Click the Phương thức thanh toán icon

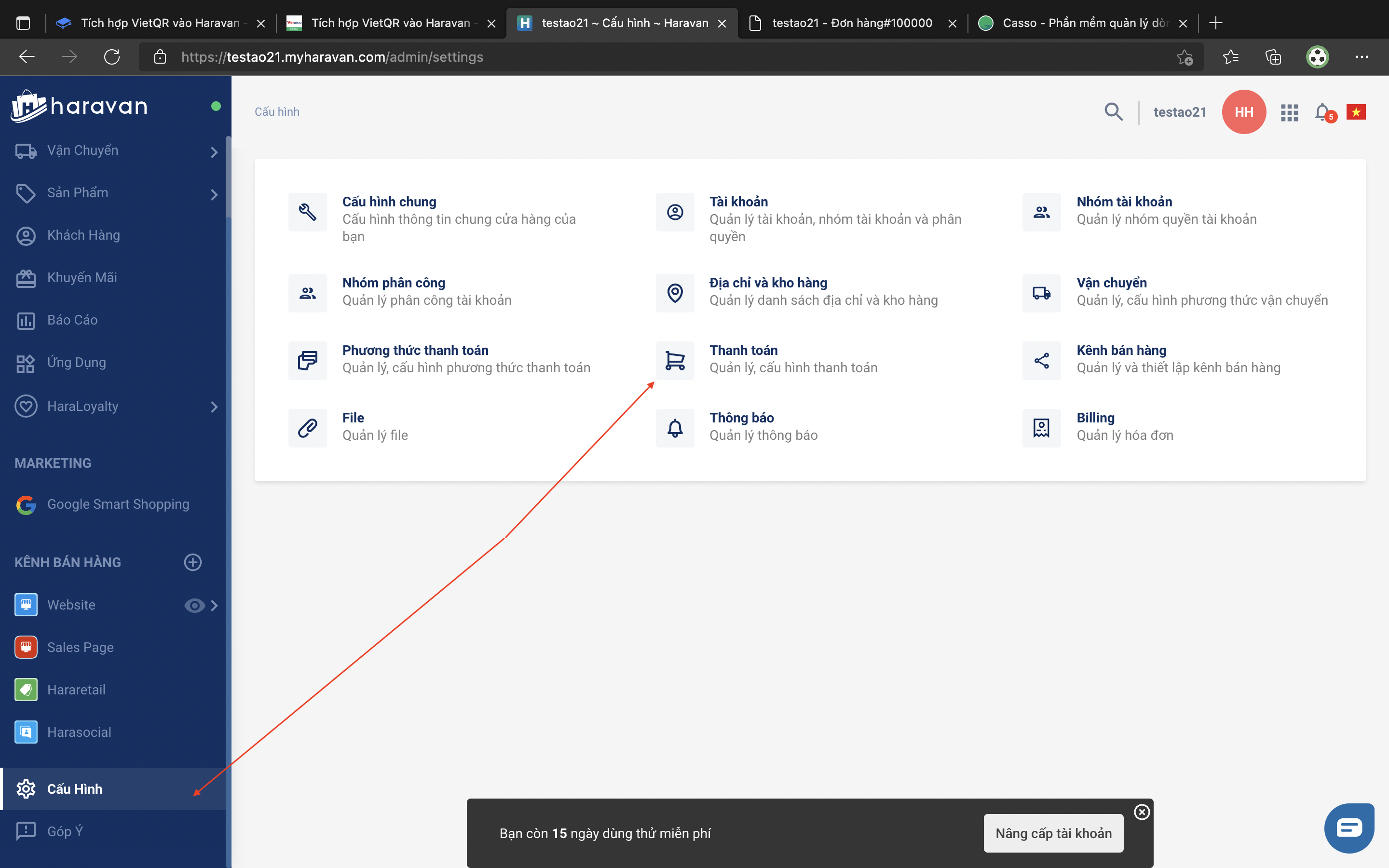[308, 361]
